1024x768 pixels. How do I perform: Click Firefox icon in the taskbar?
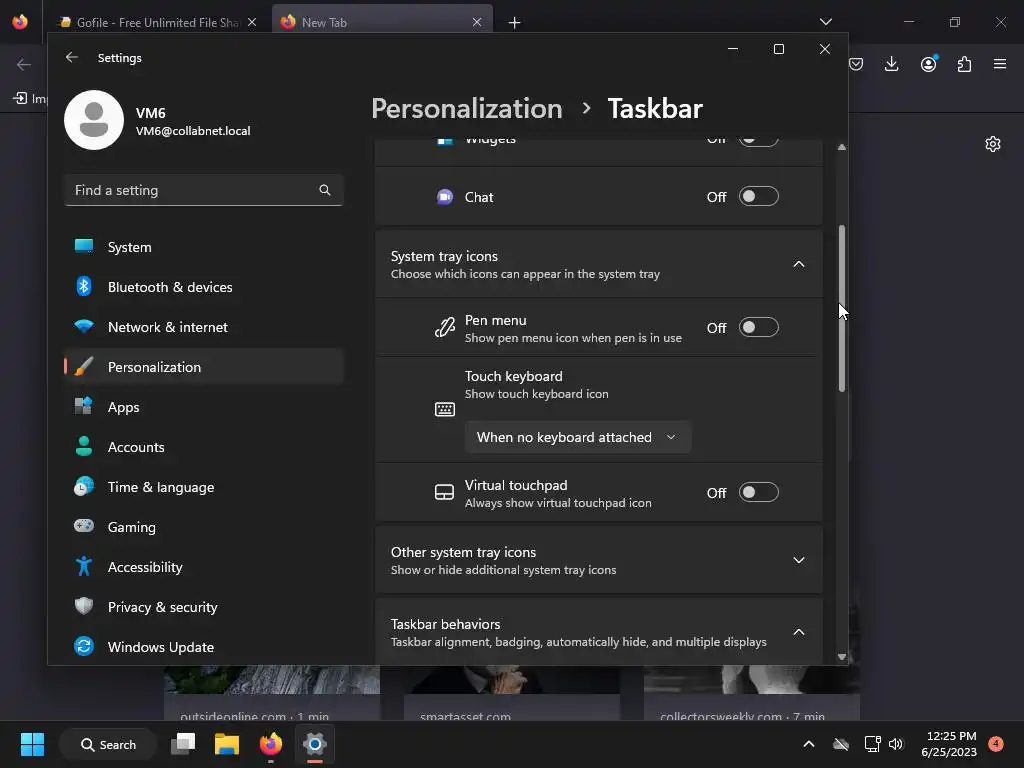pos(270,744)
